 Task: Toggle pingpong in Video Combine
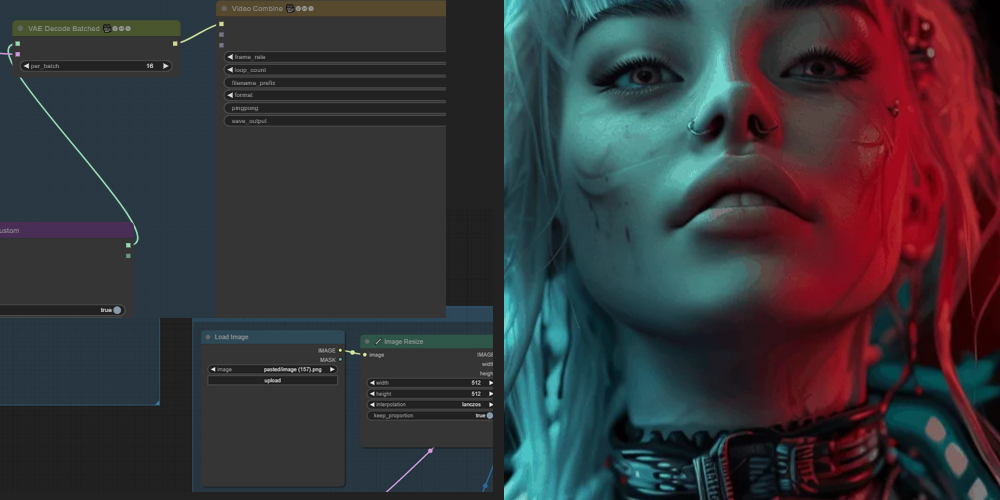pyautogui.click(x=335, y=108)
